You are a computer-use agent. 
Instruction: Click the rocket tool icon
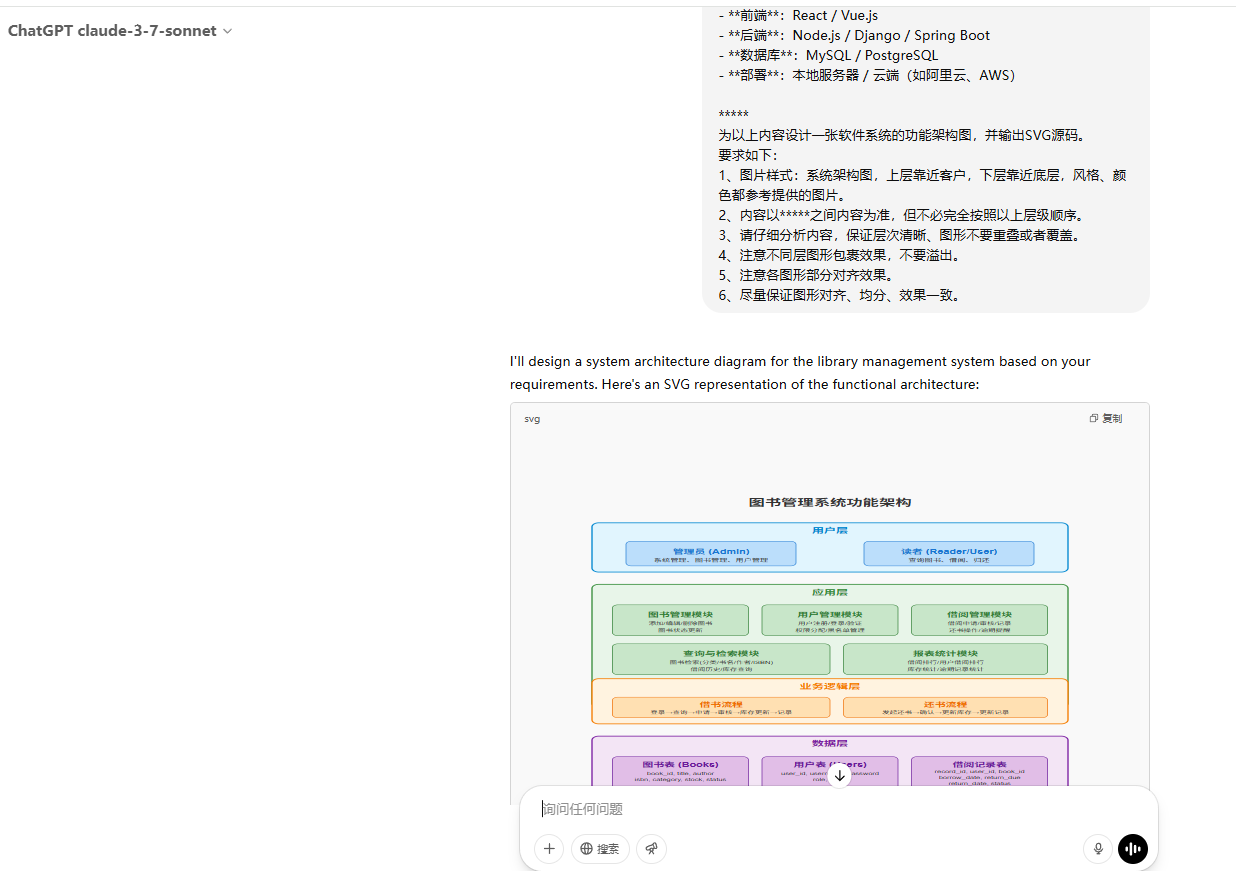651,849
